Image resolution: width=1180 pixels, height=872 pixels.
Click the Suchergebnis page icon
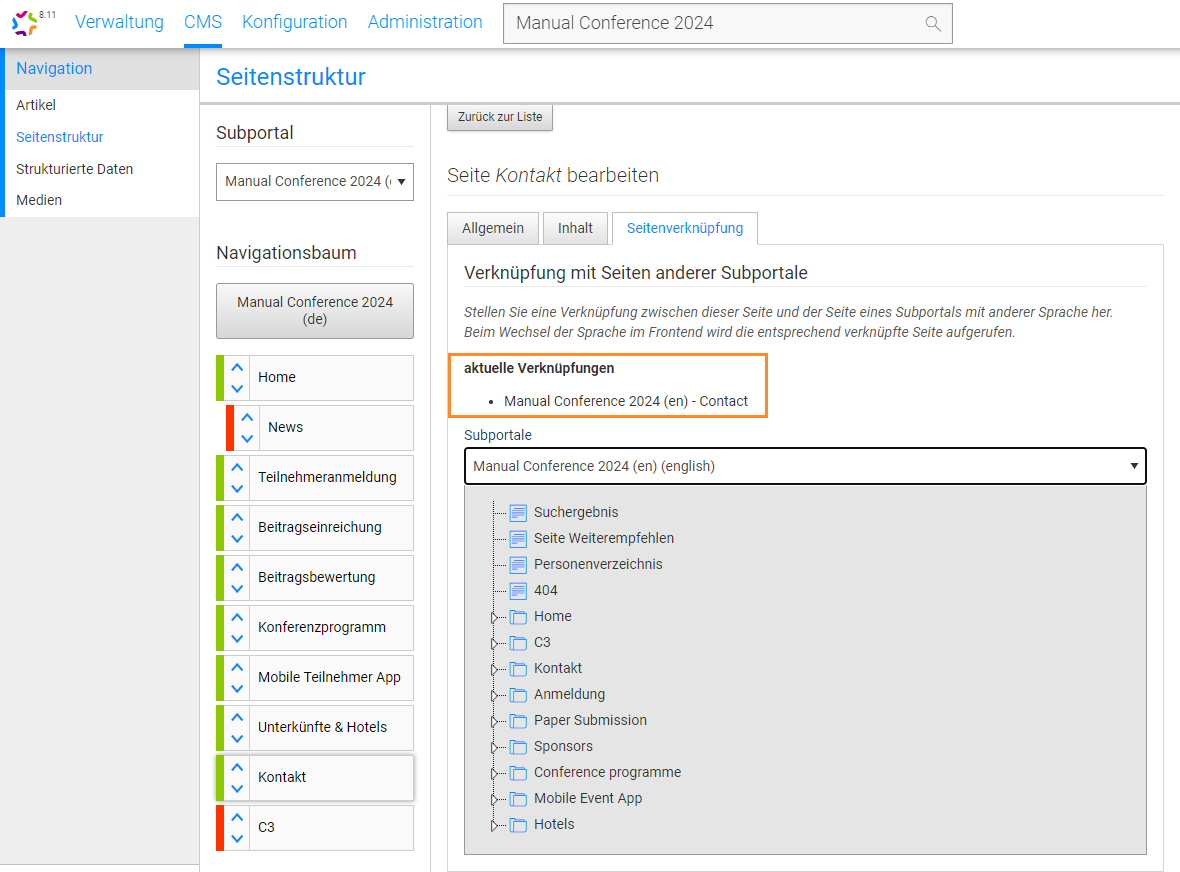pos(518,513)
